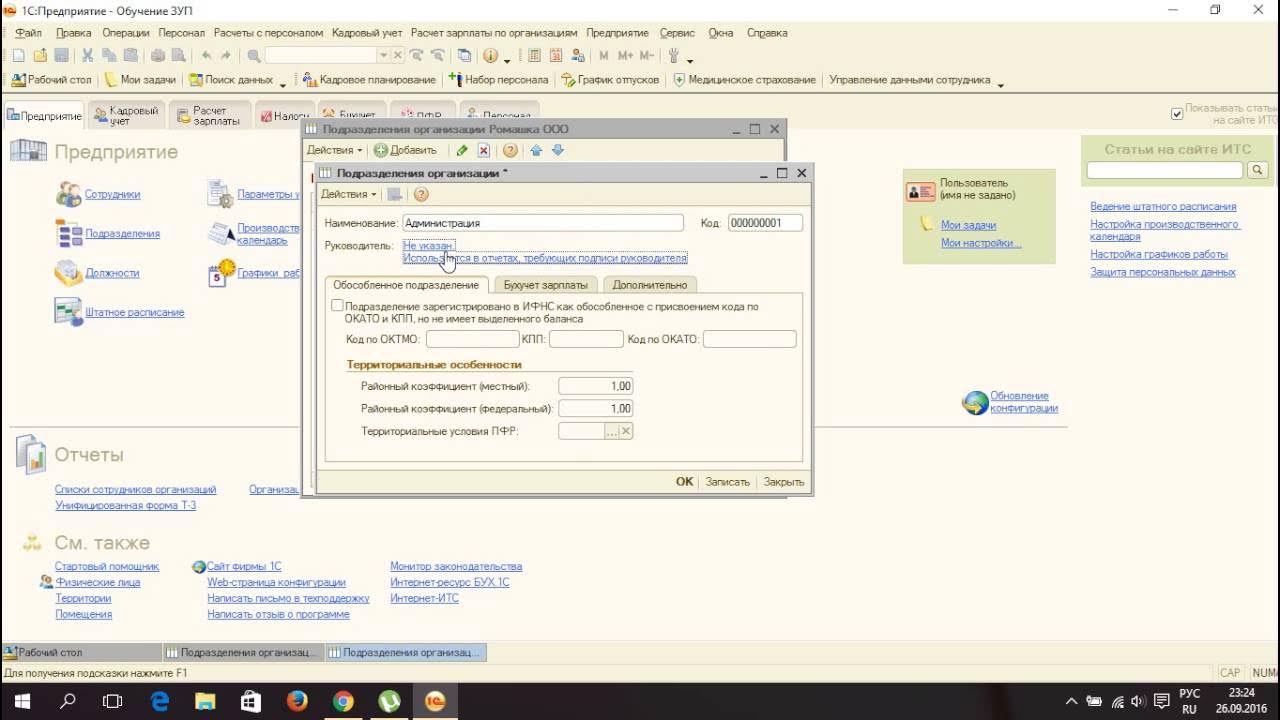
Task: Click the M+ memory button
Action: click(x=626, y=56)
